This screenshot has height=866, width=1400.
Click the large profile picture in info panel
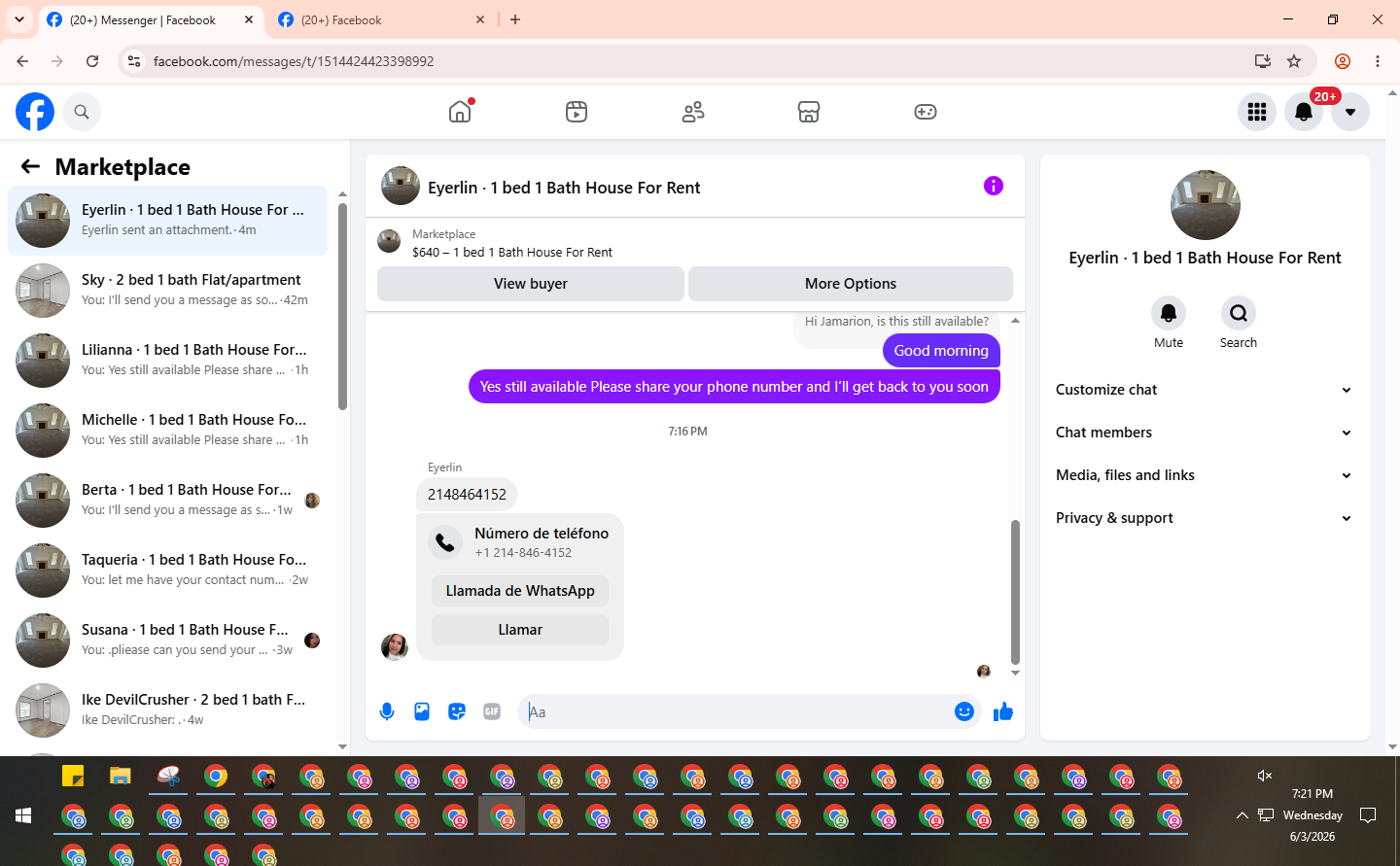pyautogui.click(x=1206, y=205)
